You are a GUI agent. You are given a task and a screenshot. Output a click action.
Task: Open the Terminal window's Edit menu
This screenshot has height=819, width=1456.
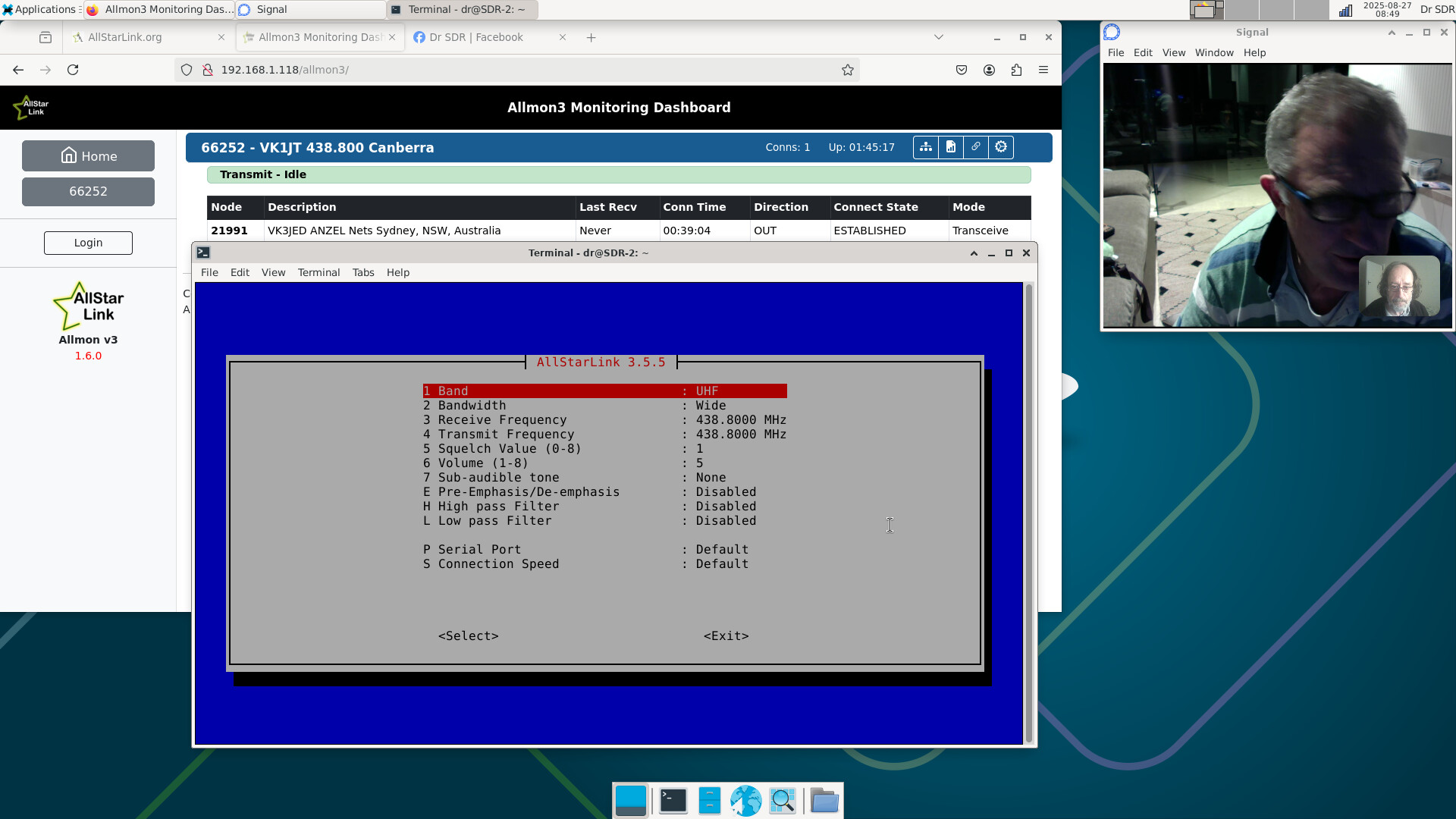240,272
